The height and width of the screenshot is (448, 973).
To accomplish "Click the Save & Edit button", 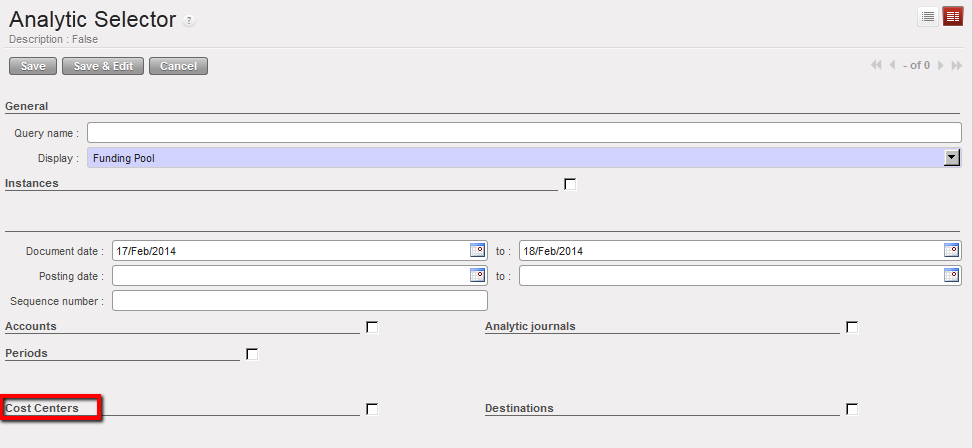I will pyautogui.click(x=103, y=66).
